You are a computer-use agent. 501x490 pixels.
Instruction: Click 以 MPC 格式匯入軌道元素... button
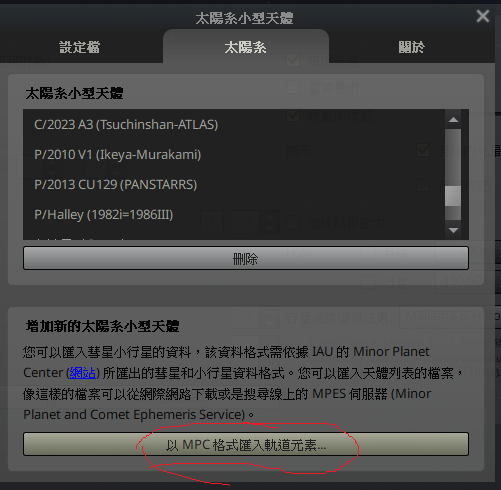(246, 444)
